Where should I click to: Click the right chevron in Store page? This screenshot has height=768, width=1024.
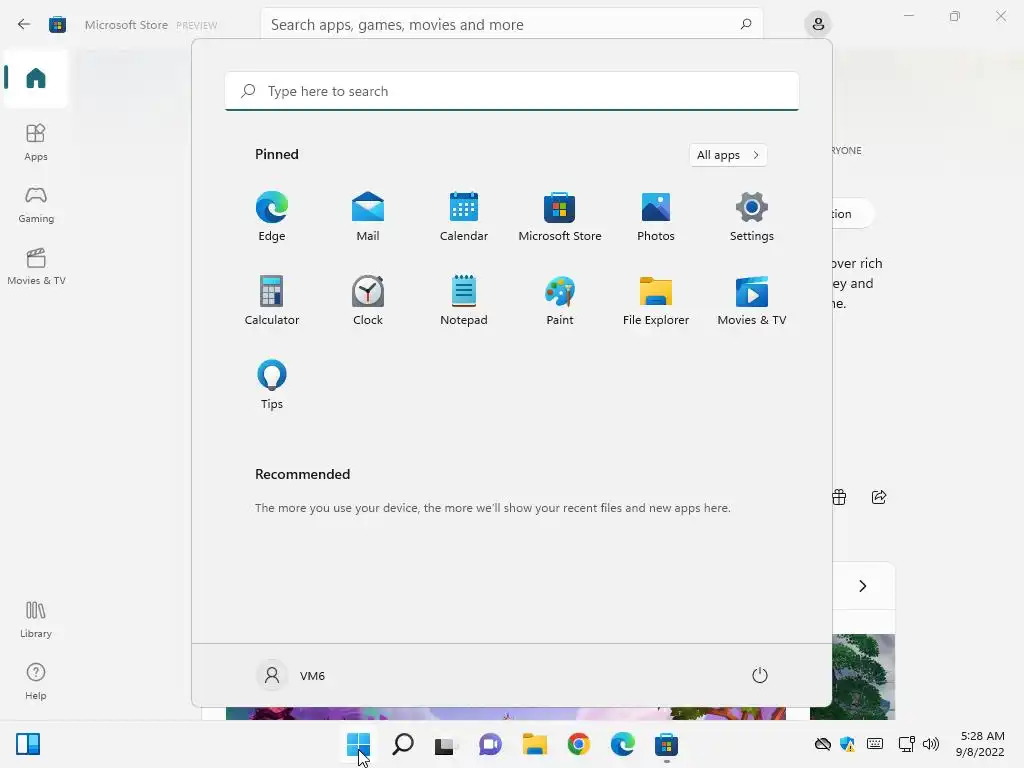863,586
